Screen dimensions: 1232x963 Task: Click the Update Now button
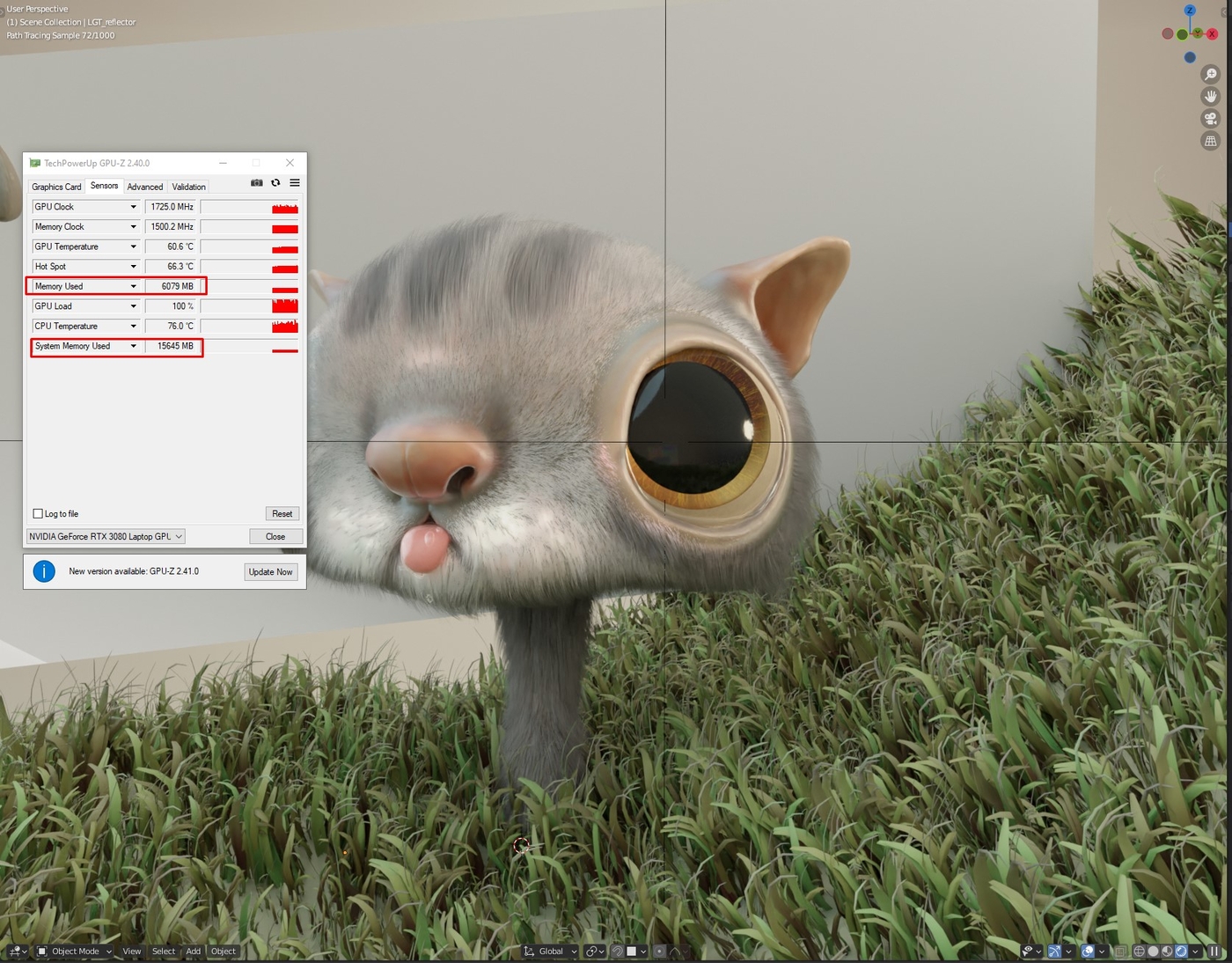[x=271, y=572]
